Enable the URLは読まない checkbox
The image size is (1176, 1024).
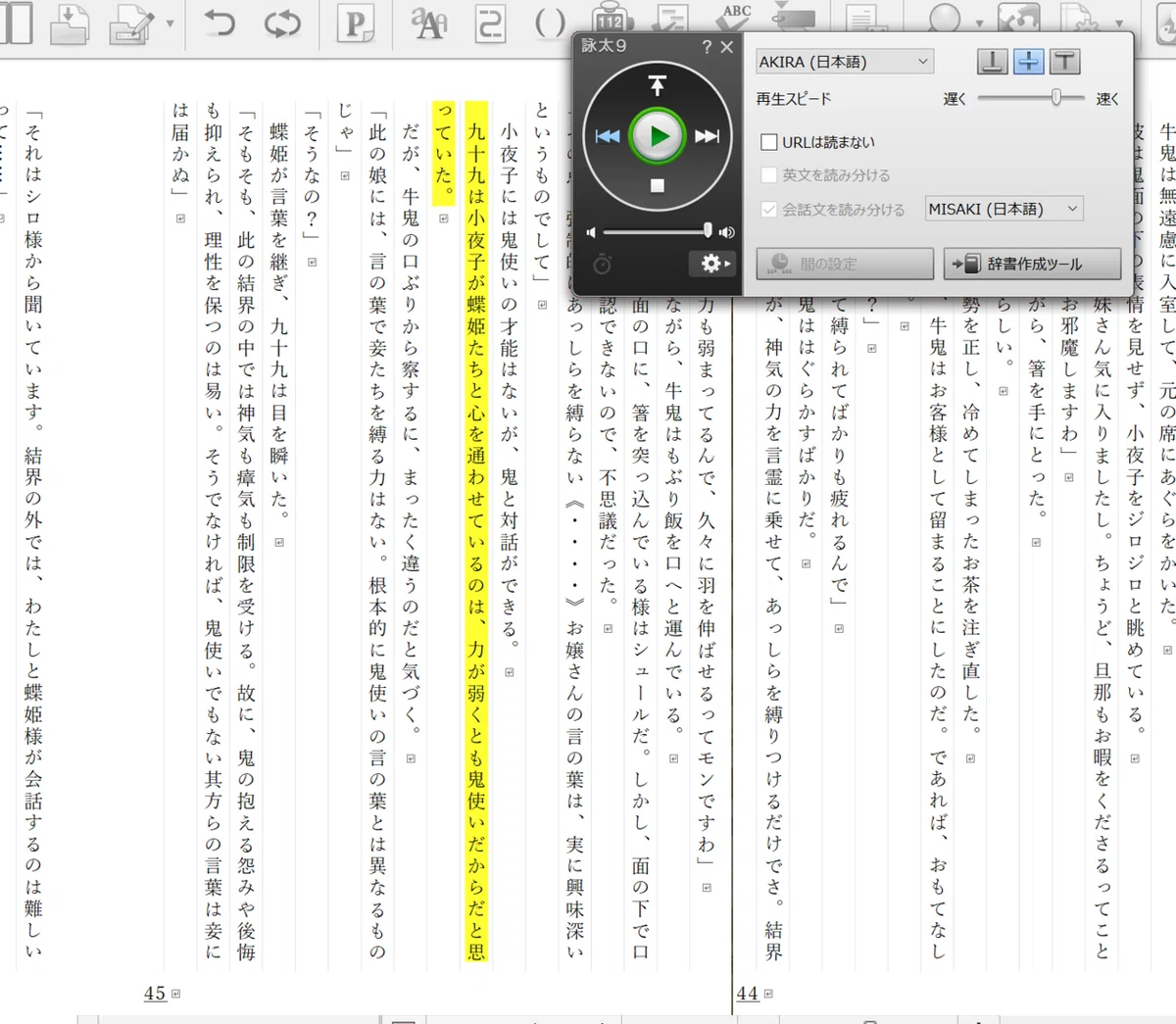click(x=769, y=142)
